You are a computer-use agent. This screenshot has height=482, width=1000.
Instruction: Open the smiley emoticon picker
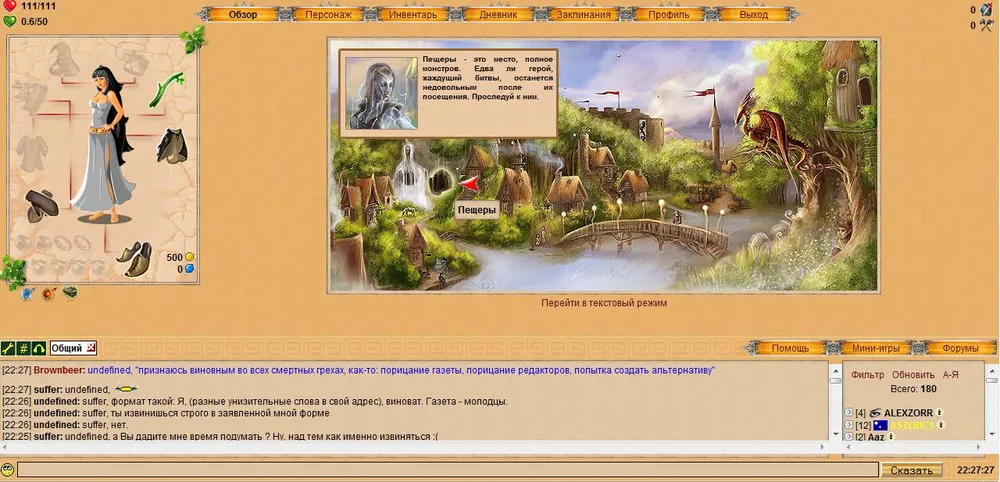click(8, 471)
